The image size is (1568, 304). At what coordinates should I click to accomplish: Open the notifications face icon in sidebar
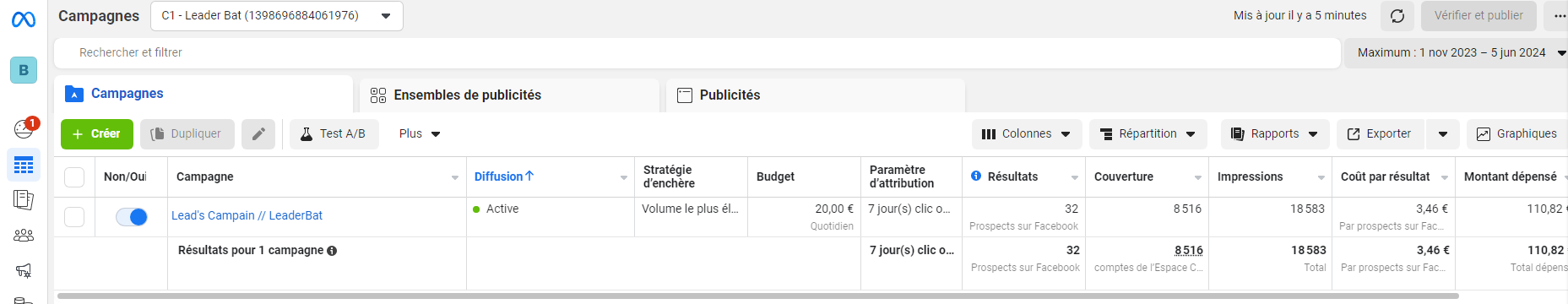pos(24,128)
